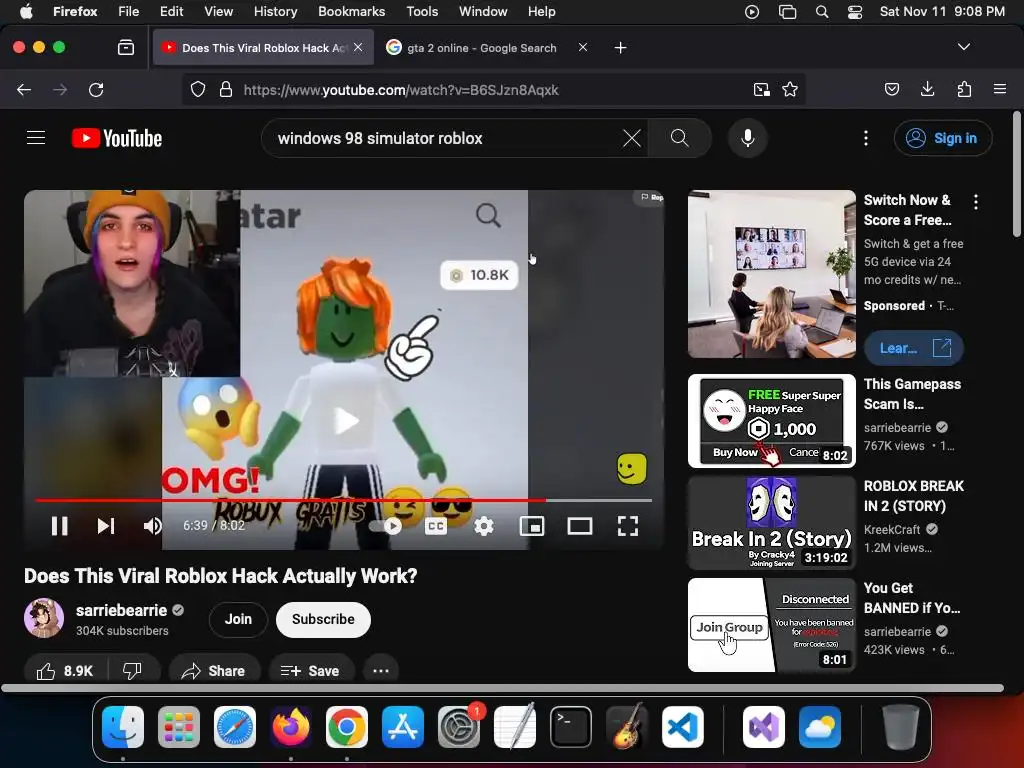Open YouTube settings three-dot menu
The width and height of the screenshot is (1024, 768).
(866, 138)
